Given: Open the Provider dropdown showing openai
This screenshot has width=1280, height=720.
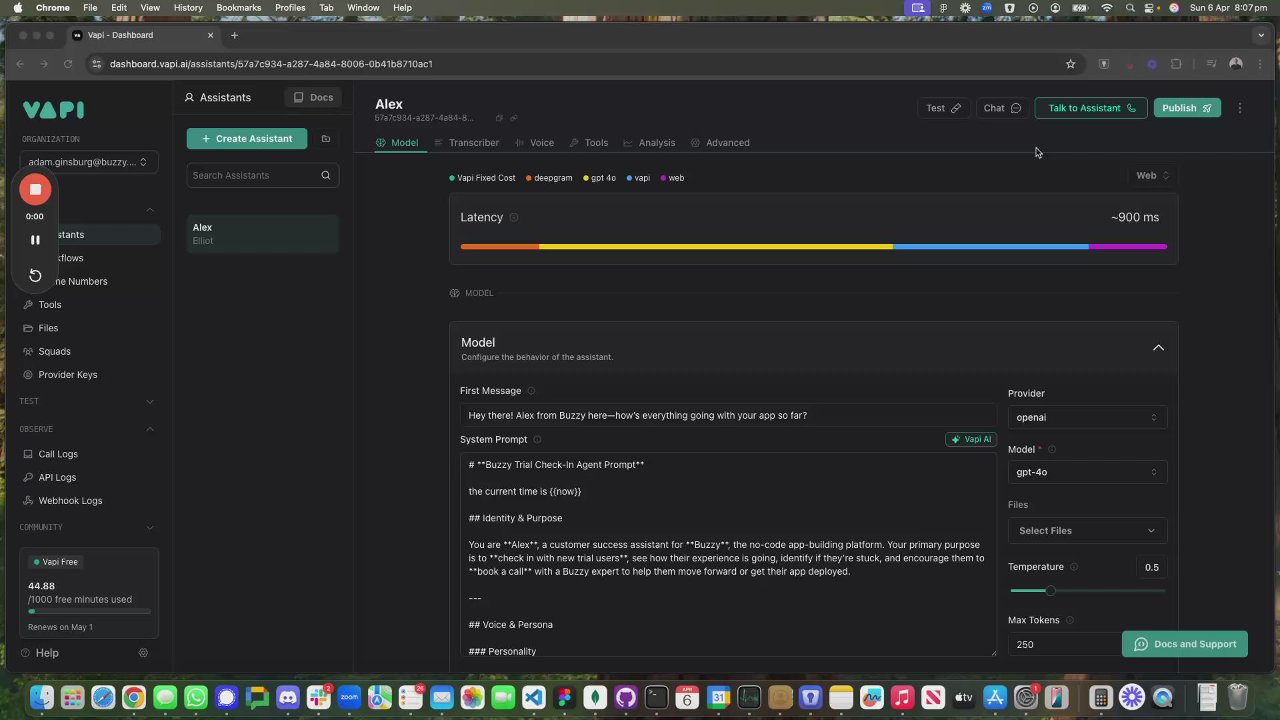Looking at the screenshot, I should pyautogui.click(x=1087, y=417).
